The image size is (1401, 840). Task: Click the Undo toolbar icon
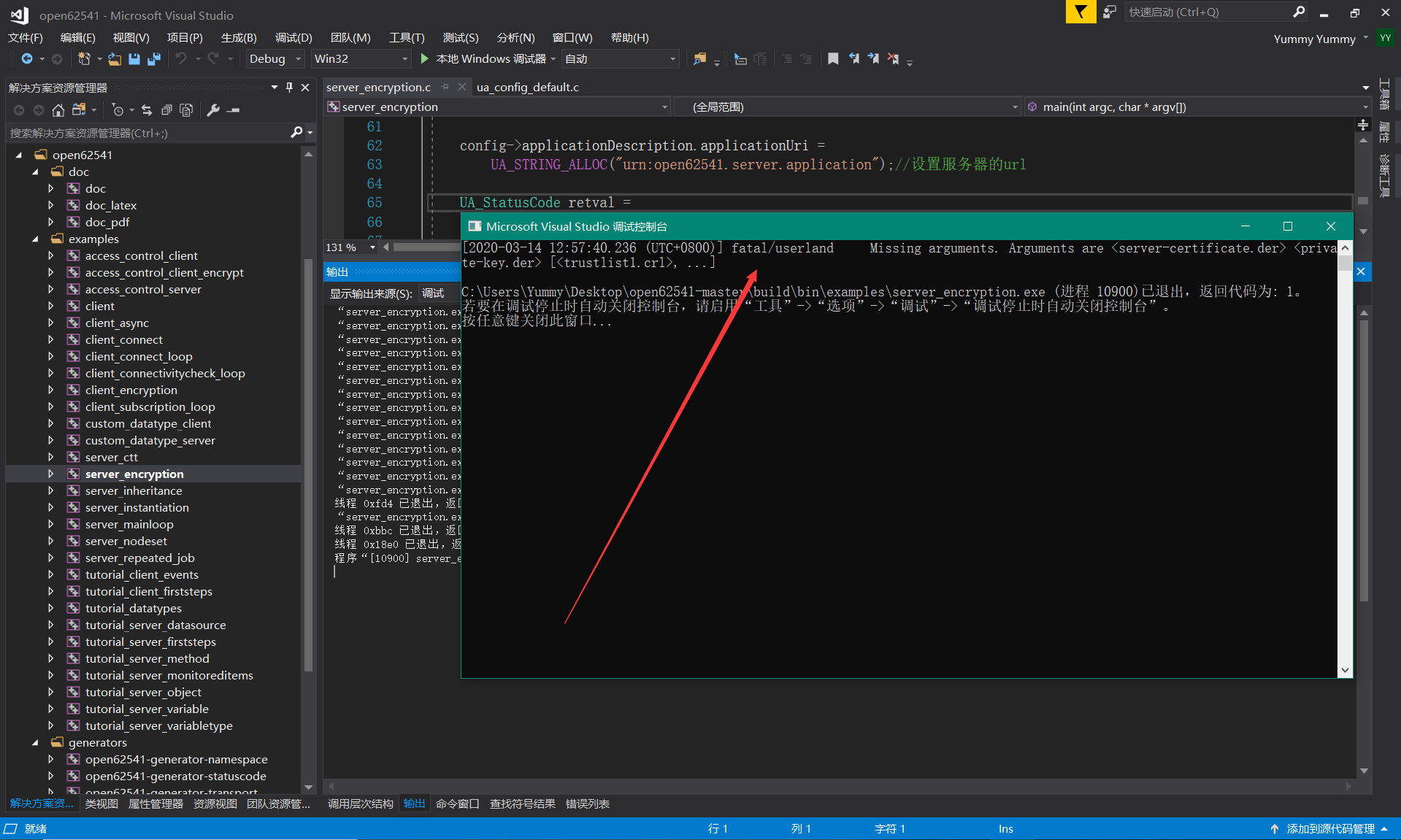click(x=181, y=58)
